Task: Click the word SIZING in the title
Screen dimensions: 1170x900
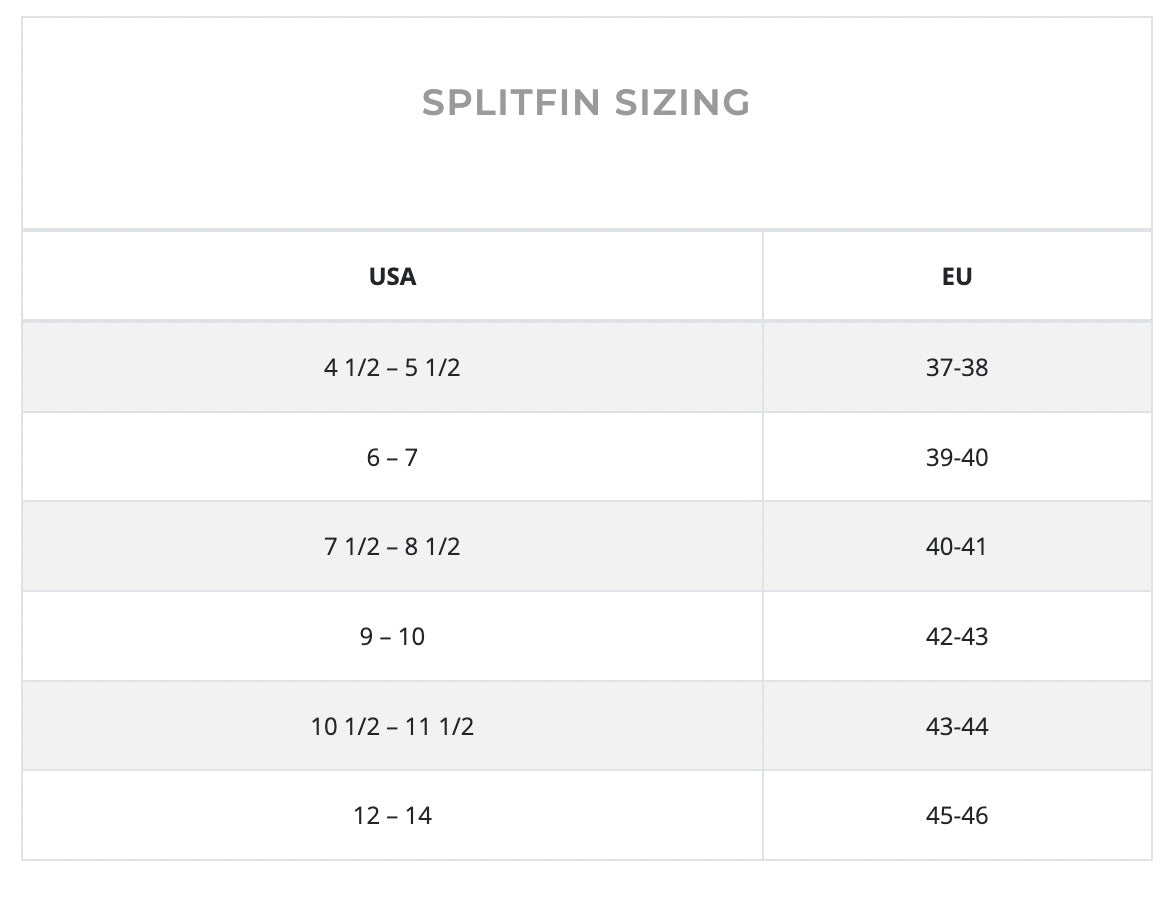Action: pyautogui.click(x=683, y=102)
